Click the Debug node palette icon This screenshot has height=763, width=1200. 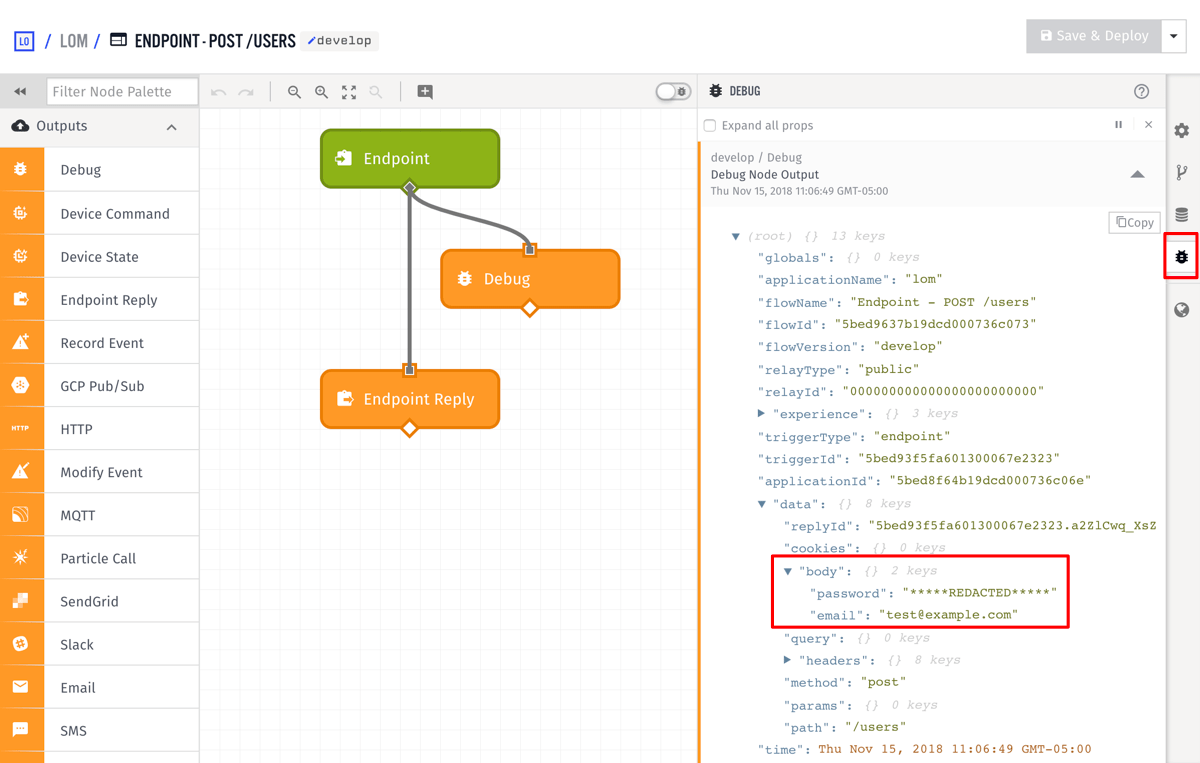click(x=21, y=170)
